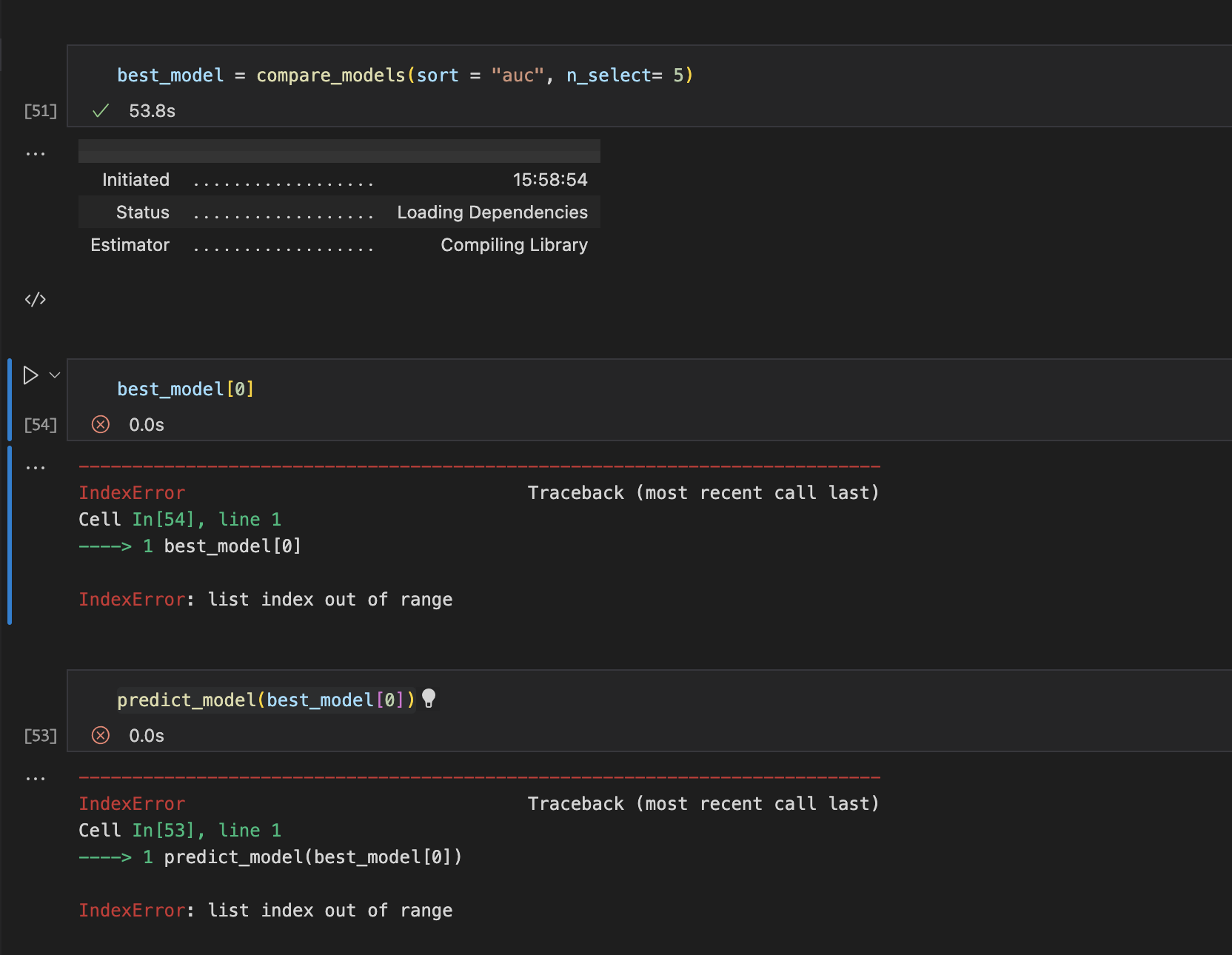Click the code renderer </> icon below output

pyautogui.click(x=35, y=300)
